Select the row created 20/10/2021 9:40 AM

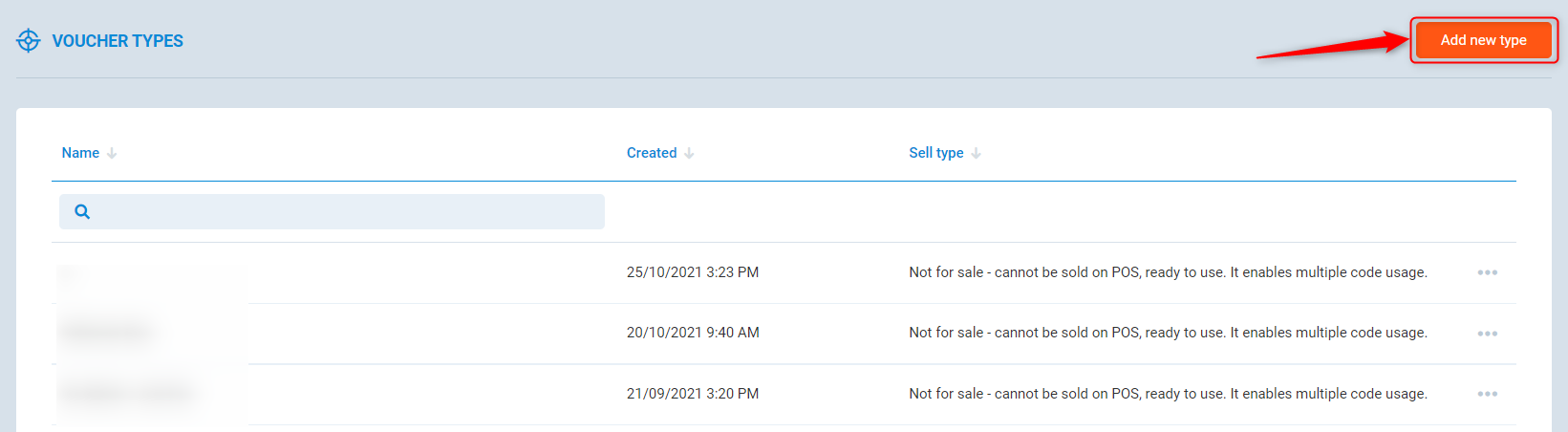(693, 333)
